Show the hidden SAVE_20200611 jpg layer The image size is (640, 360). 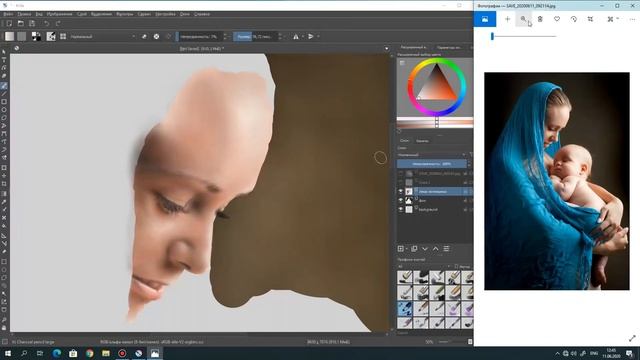[400, 173]
